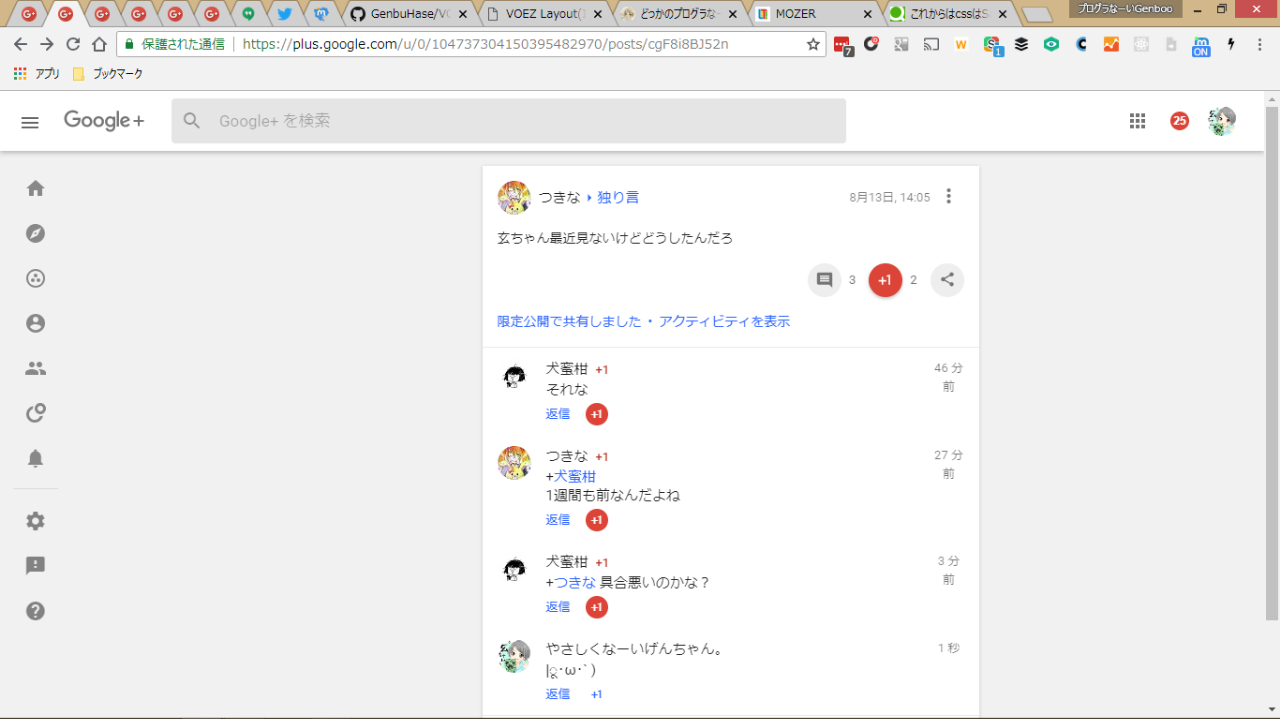Open Discover compass icon in sidebar
Image resolution: width=1280 pixels, height=719 pixels.
[x=36, y=234]
